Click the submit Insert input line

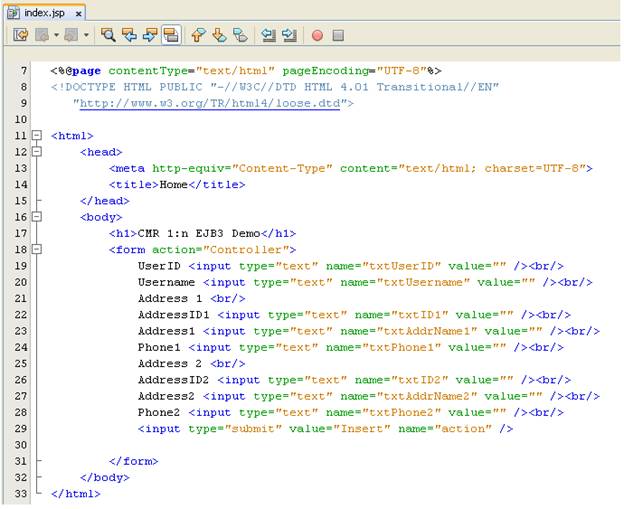325,429
